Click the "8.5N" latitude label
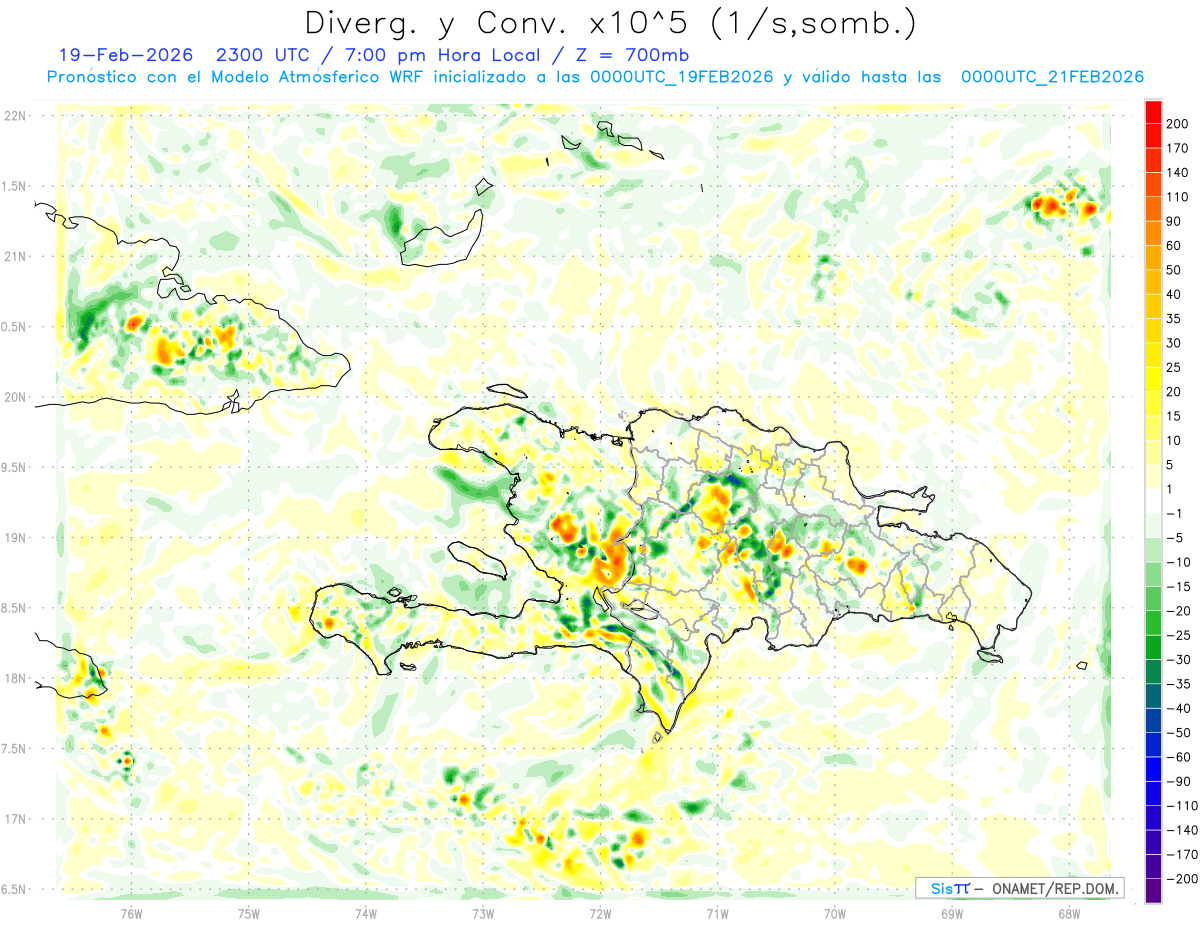This screenshot has width=1200, height=927. point(15,608)
